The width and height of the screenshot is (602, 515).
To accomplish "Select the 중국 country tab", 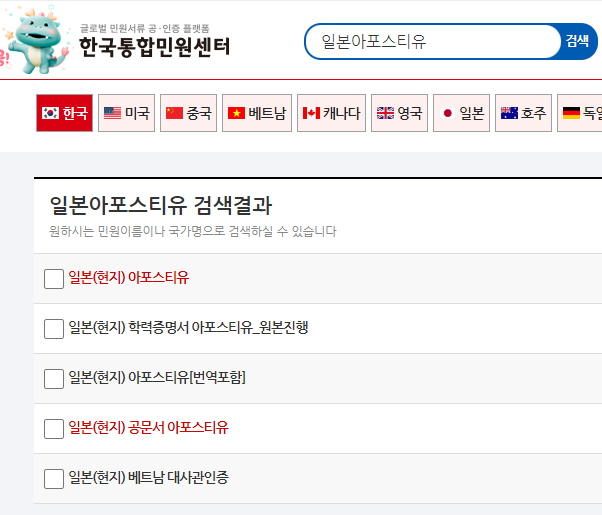I will tap(189, 113).
